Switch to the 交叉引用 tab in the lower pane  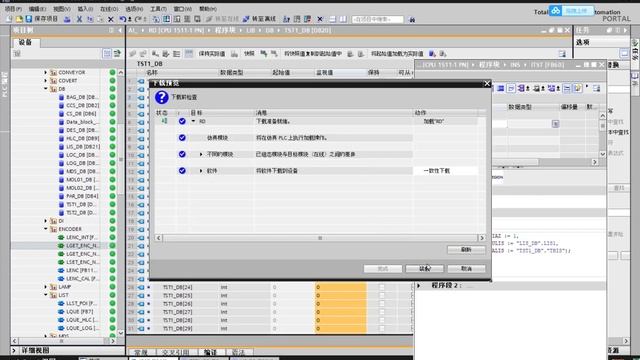tap(175, 352)
